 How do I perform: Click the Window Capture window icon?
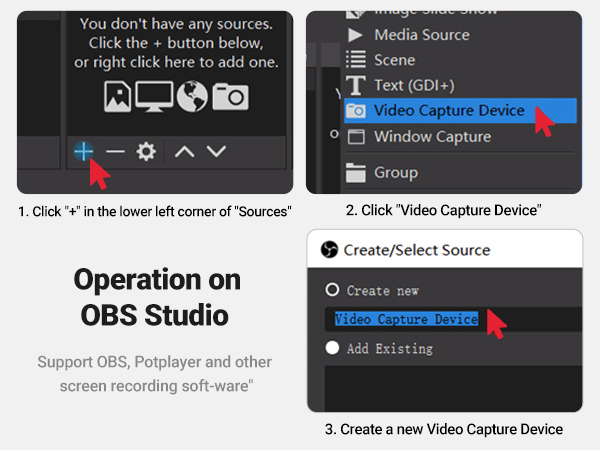pos(356,137)
